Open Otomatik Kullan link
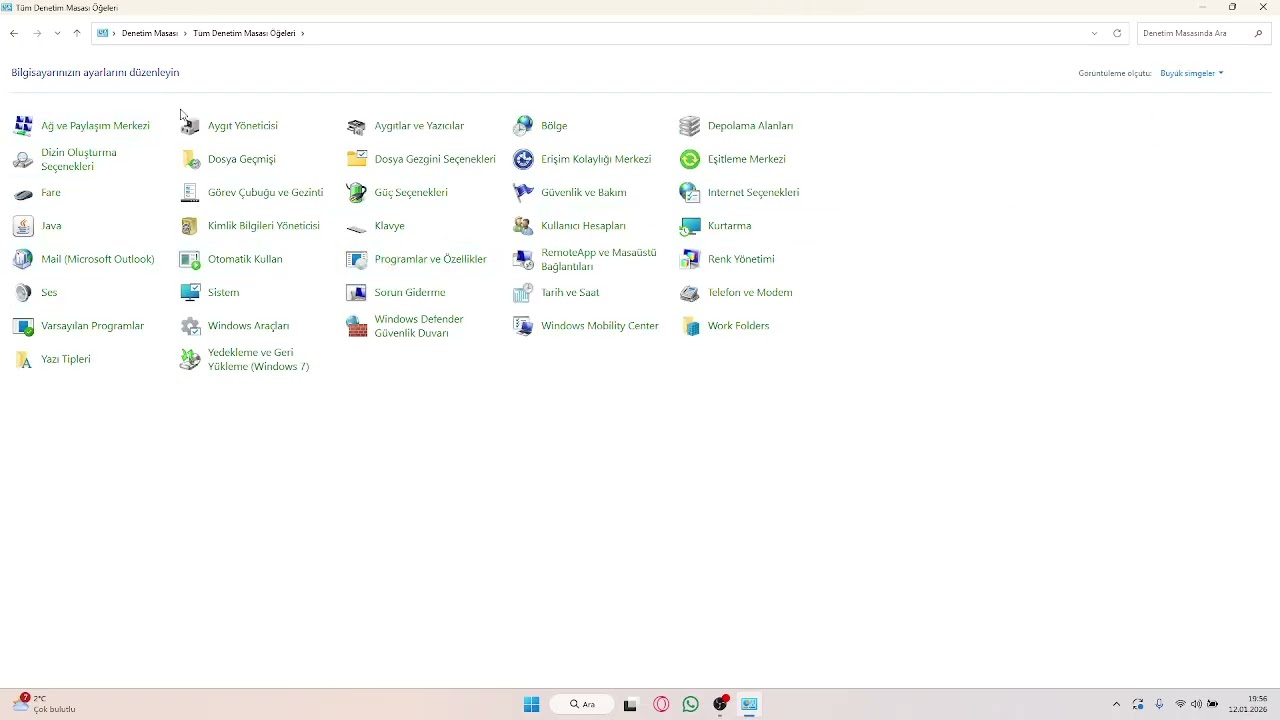This screenshot has width=1280, height=720. [245, 259]
